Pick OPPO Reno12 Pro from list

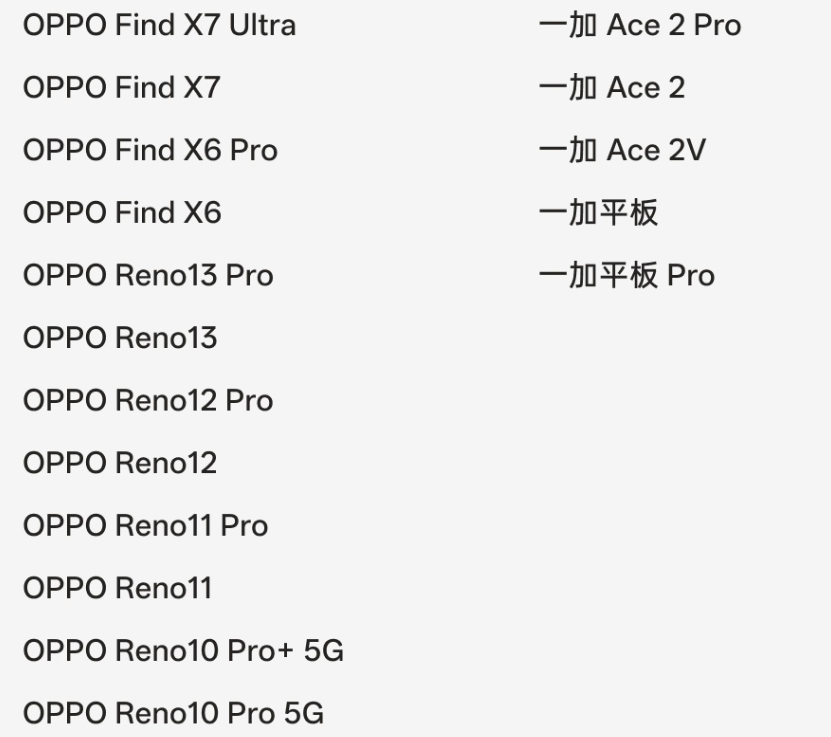(x=148, y=400)
